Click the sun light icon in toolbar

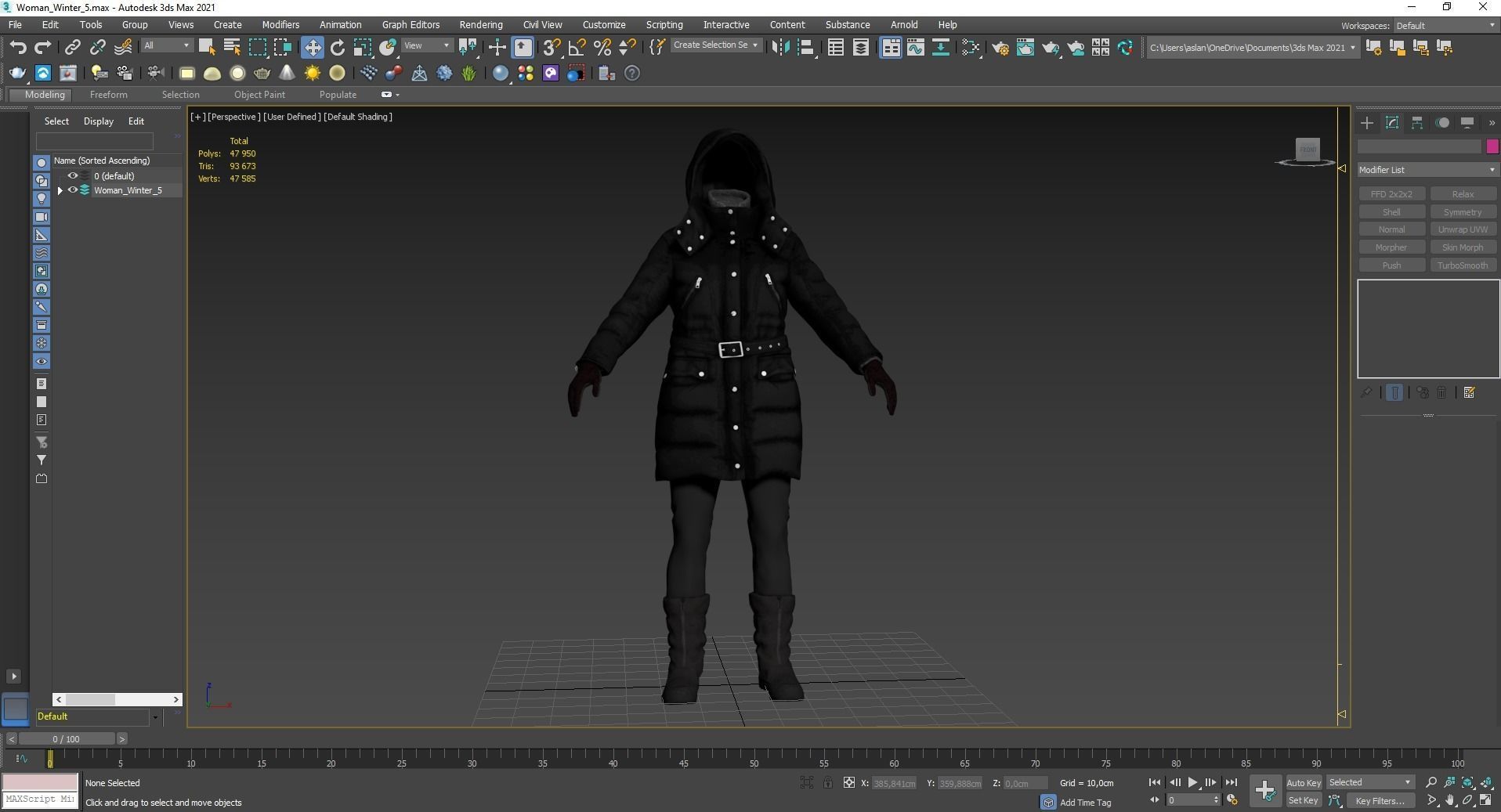coord(313,74)
